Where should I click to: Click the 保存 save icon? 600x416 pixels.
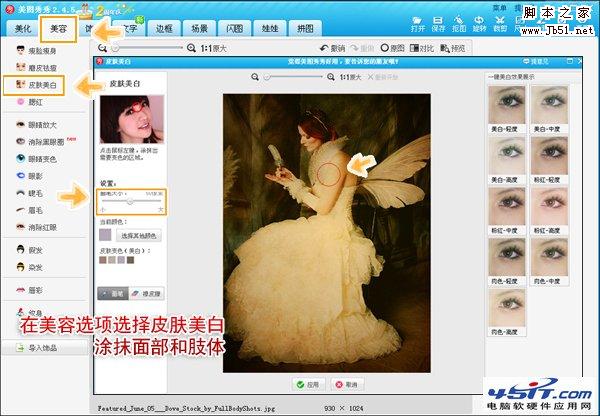click(x=438, y=24)
